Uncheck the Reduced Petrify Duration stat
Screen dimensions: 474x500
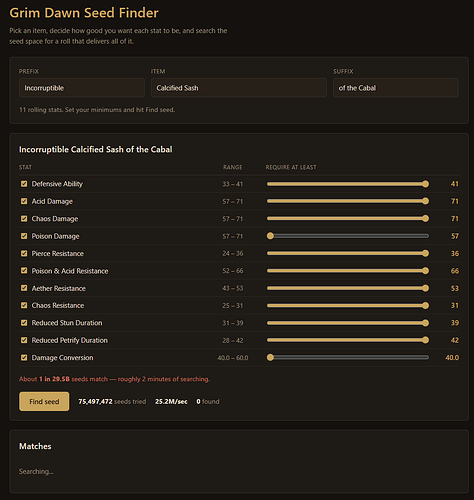tap(24, 340)
